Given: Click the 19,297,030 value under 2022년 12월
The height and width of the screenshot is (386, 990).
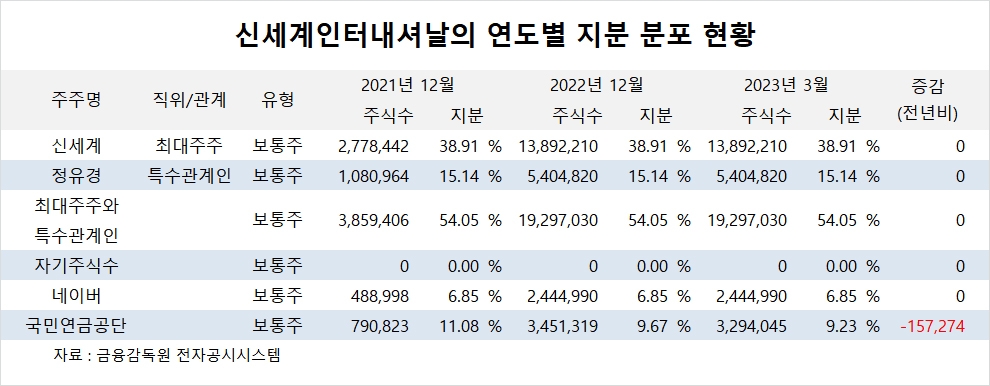Looking at the screenshot, I should (559, 220).
